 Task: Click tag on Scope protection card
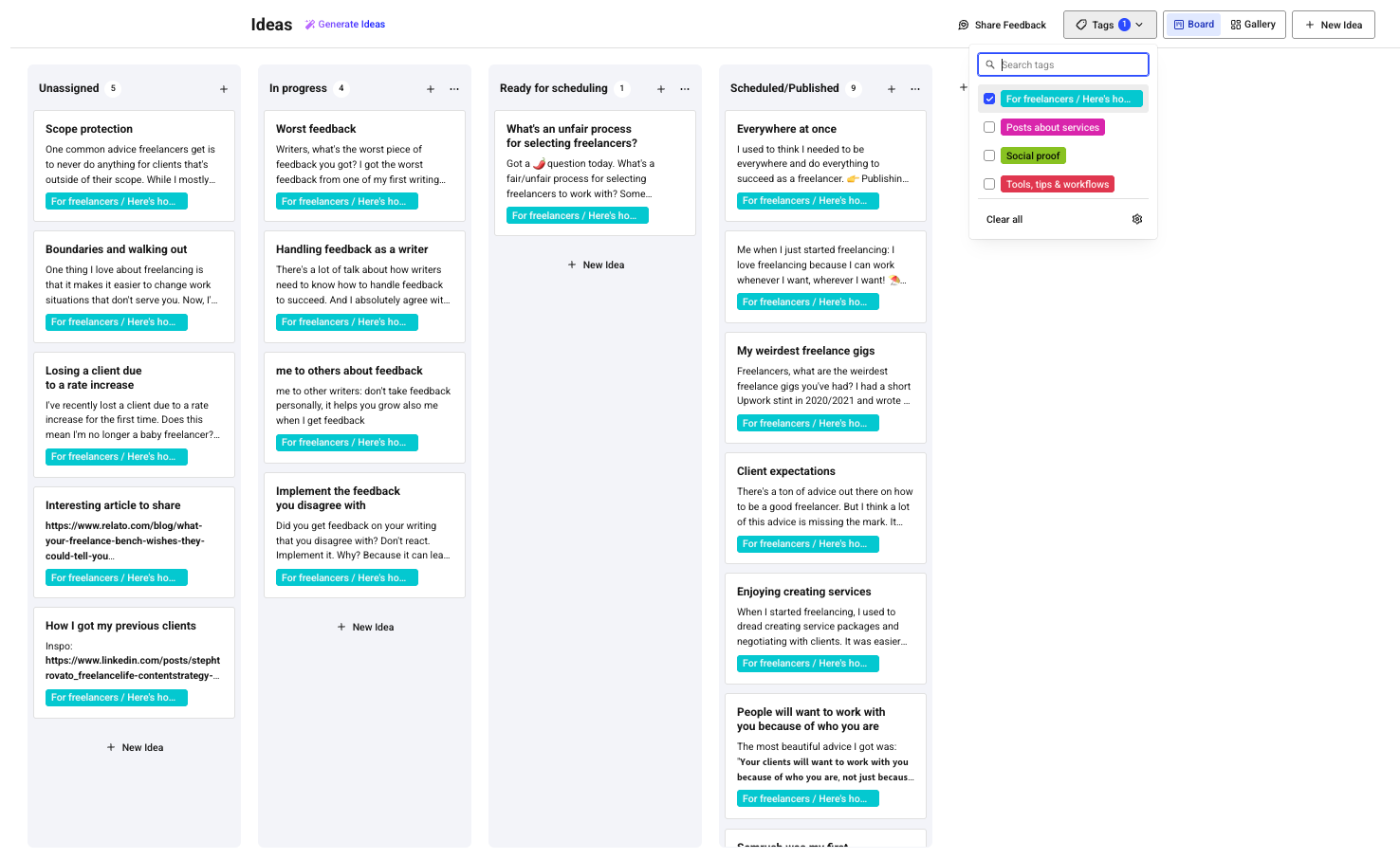(117, 201)
